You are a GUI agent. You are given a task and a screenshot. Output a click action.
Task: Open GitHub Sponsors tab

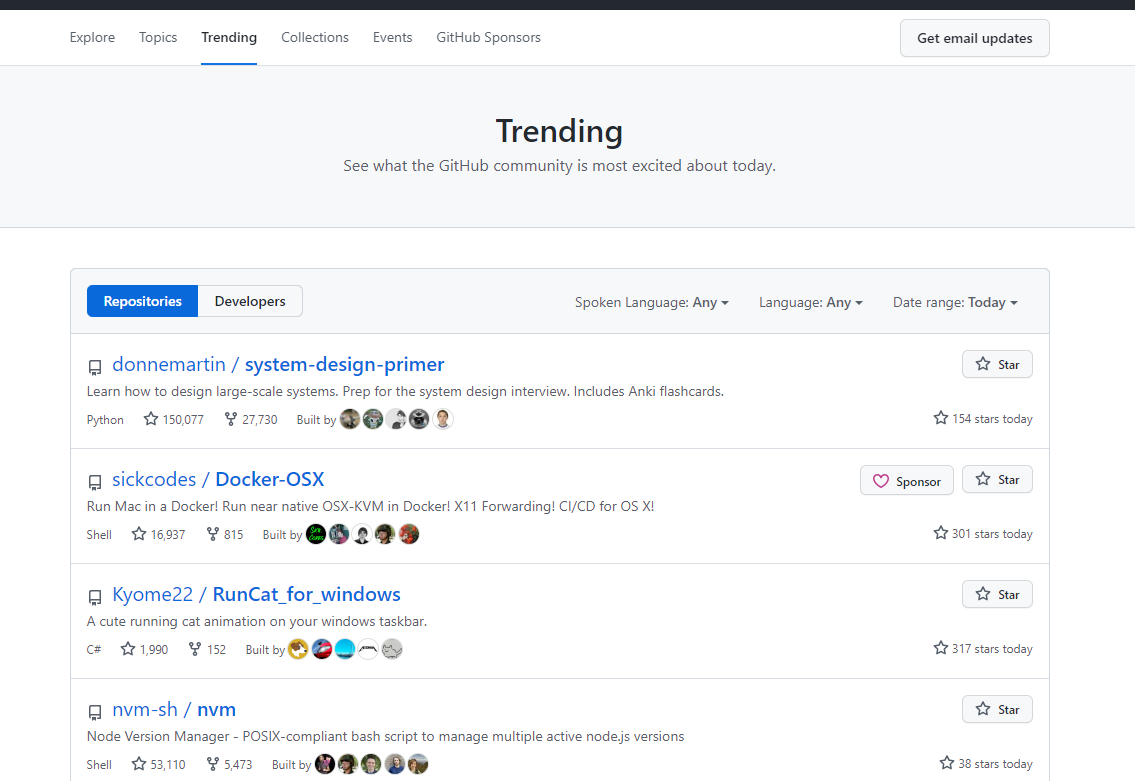coord(489,38)
